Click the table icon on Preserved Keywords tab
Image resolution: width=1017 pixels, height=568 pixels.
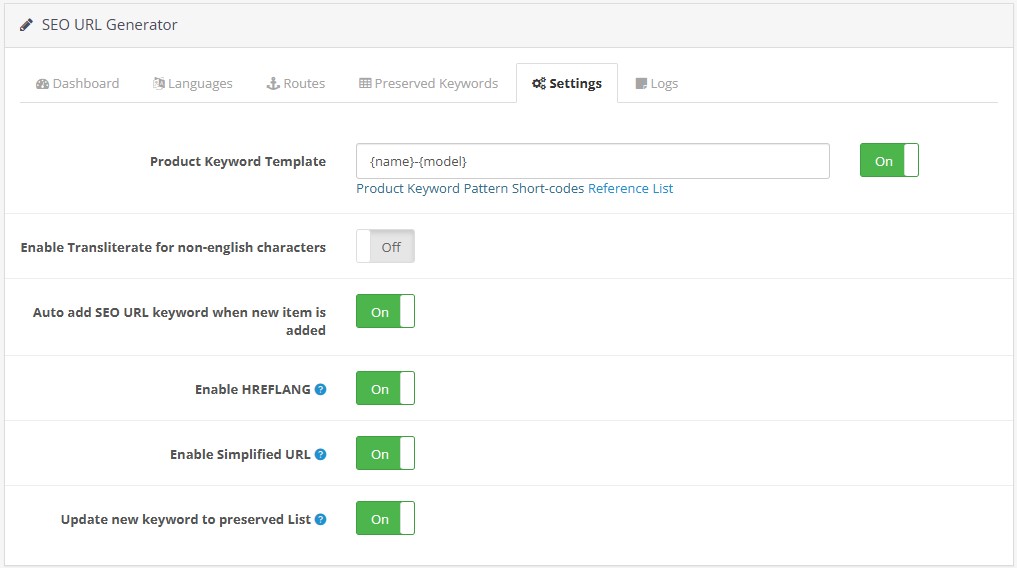pyautogui.click(x=365, y=84)
